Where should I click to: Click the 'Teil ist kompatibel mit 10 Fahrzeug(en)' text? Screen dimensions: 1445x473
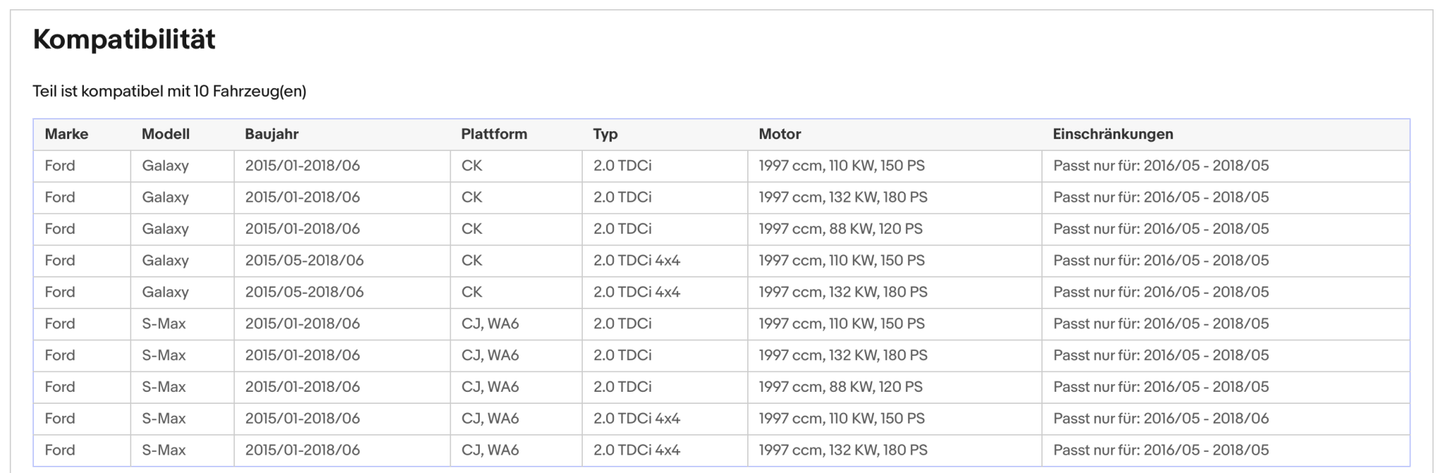point(169,91)
